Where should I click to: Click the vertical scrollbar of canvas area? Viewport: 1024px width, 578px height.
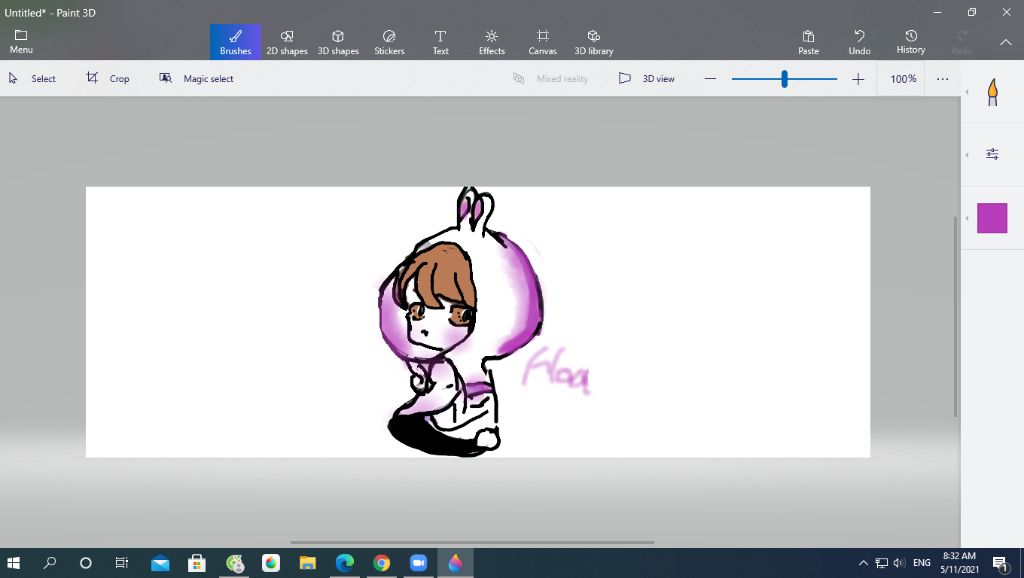pyautogui.click(x=955, y=317)
